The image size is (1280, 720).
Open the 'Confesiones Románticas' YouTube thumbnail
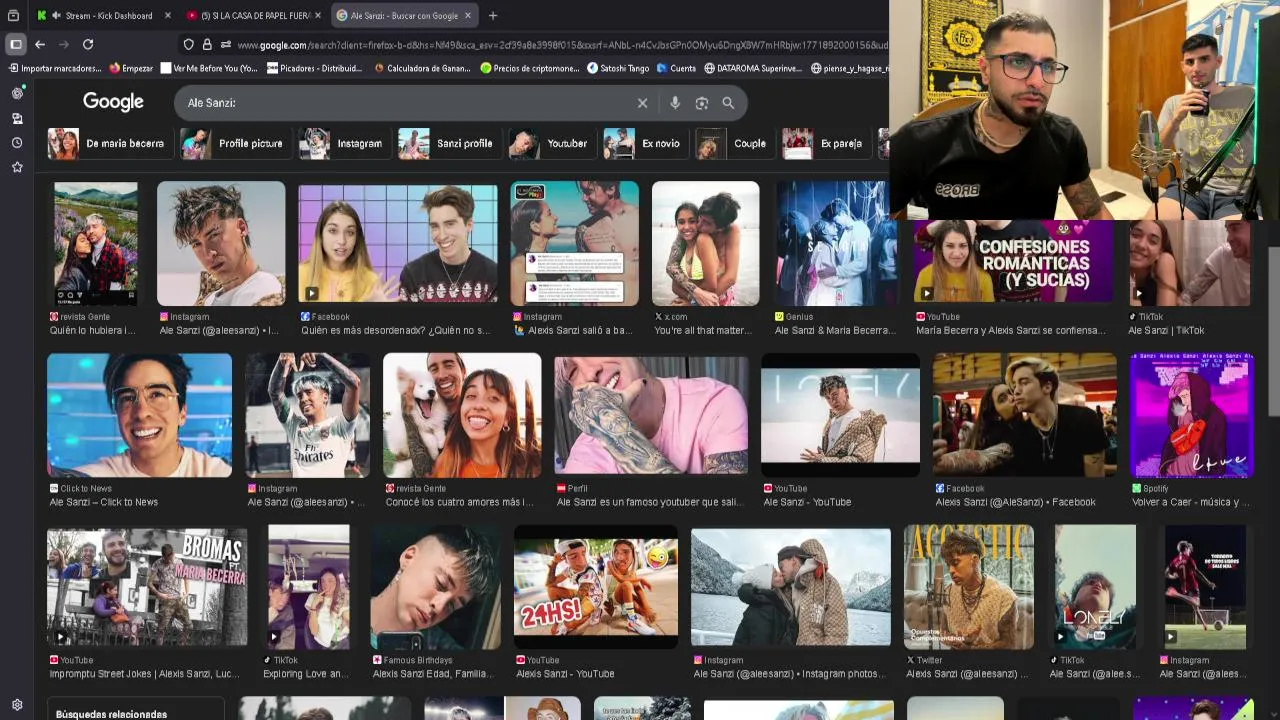coord(1013,262)
